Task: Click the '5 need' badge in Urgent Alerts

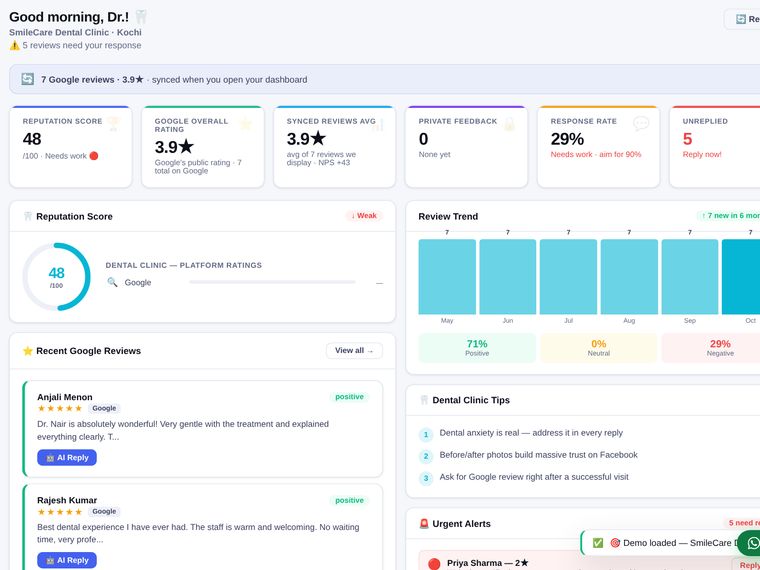Action: point(742,523)
